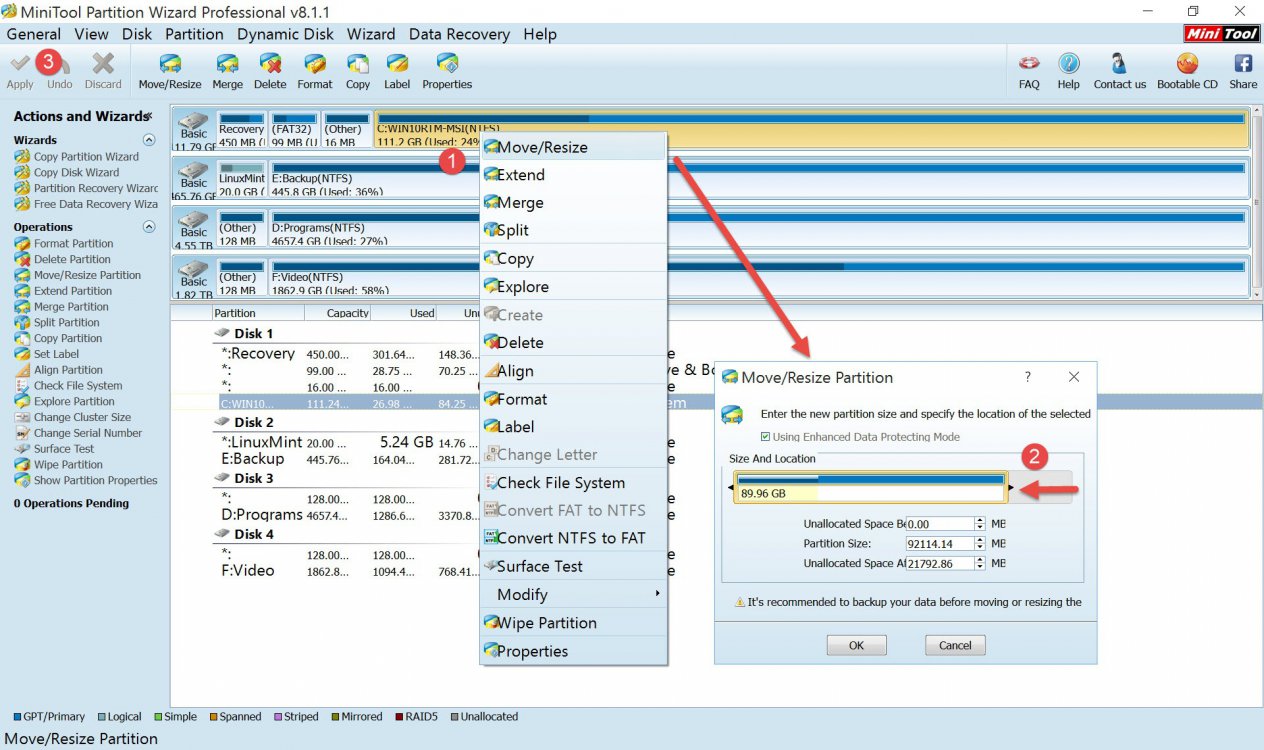1264x750 pixels.
Task: Choose Wipe Partition in context menu
Action: 573,623
